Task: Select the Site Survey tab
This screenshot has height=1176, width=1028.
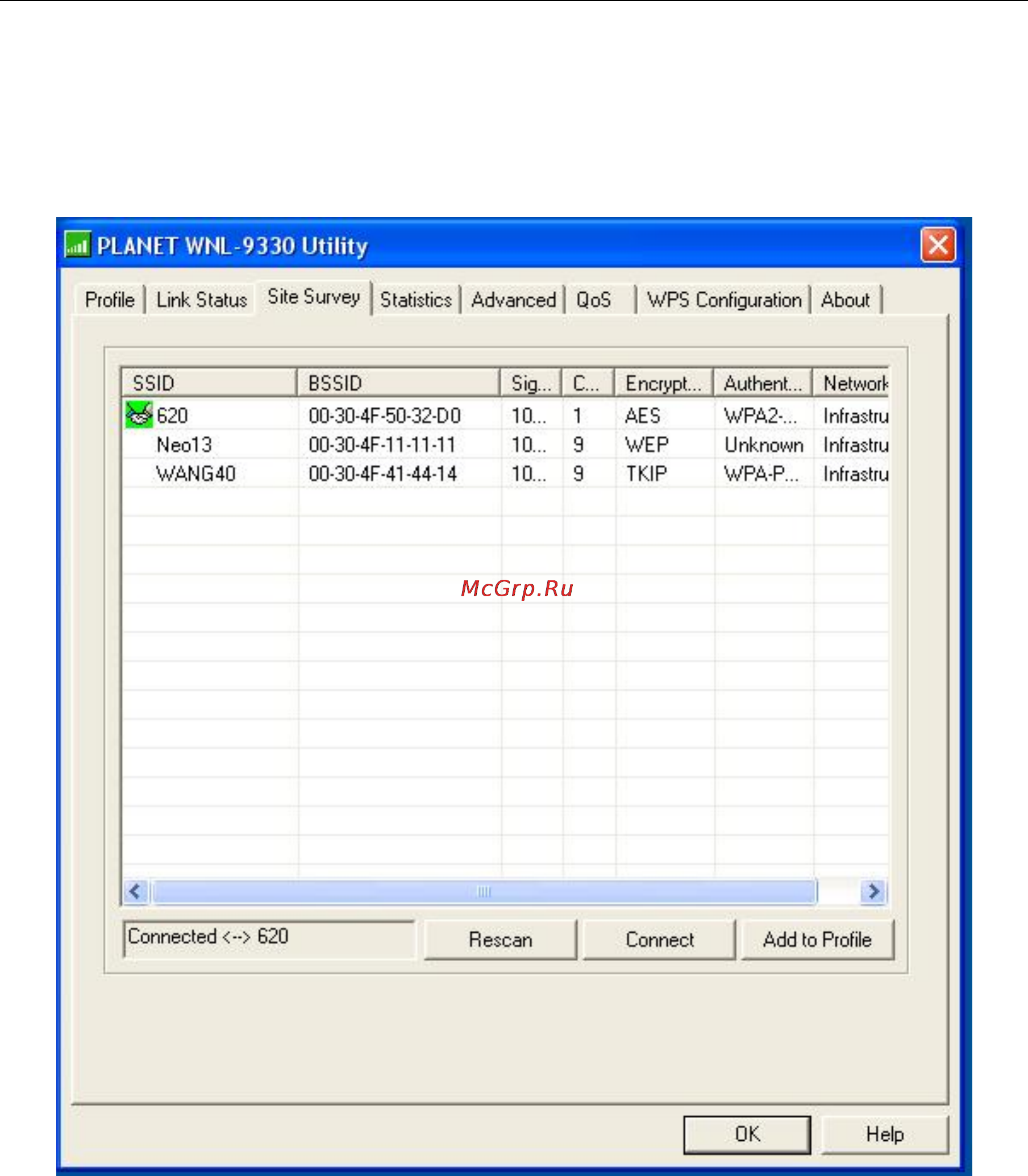Action: (x=314, y=297)
